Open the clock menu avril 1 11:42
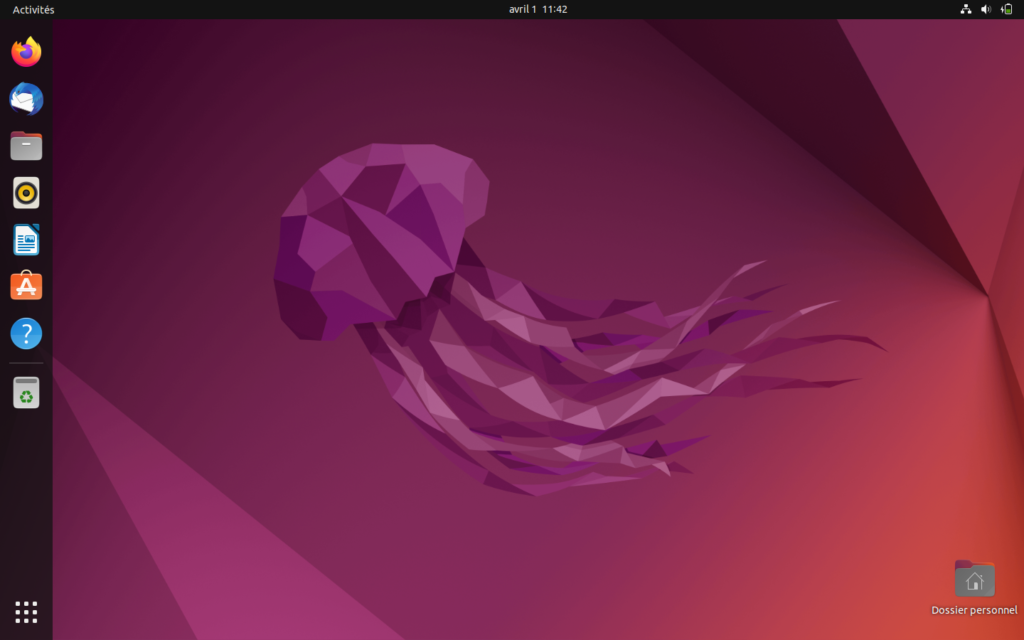Image resolution: width=1024 pixels, height=640 pixels. [x=537, y=9]
